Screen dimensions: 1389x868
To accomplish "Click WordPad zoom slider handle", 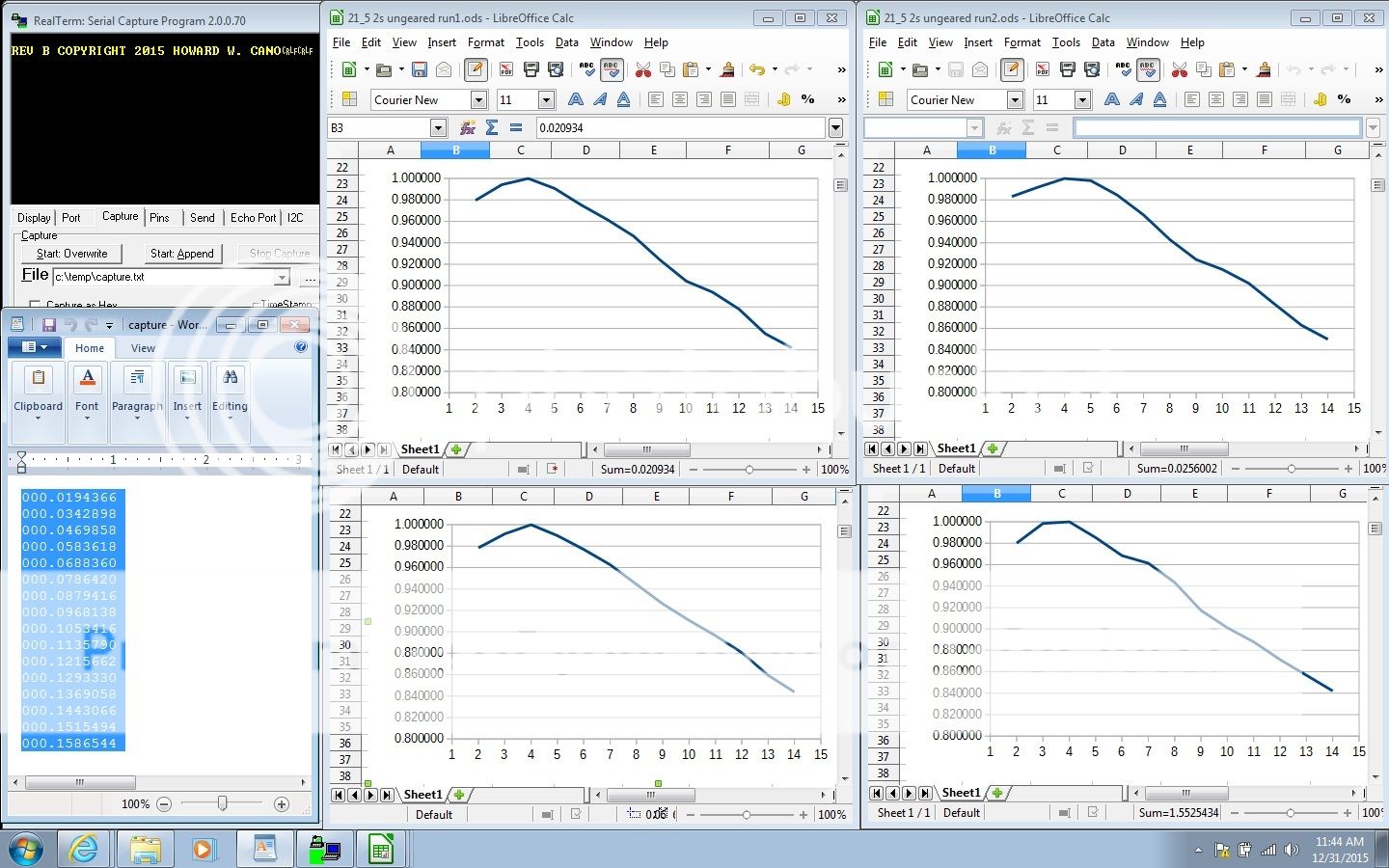I will click(223, 803).
